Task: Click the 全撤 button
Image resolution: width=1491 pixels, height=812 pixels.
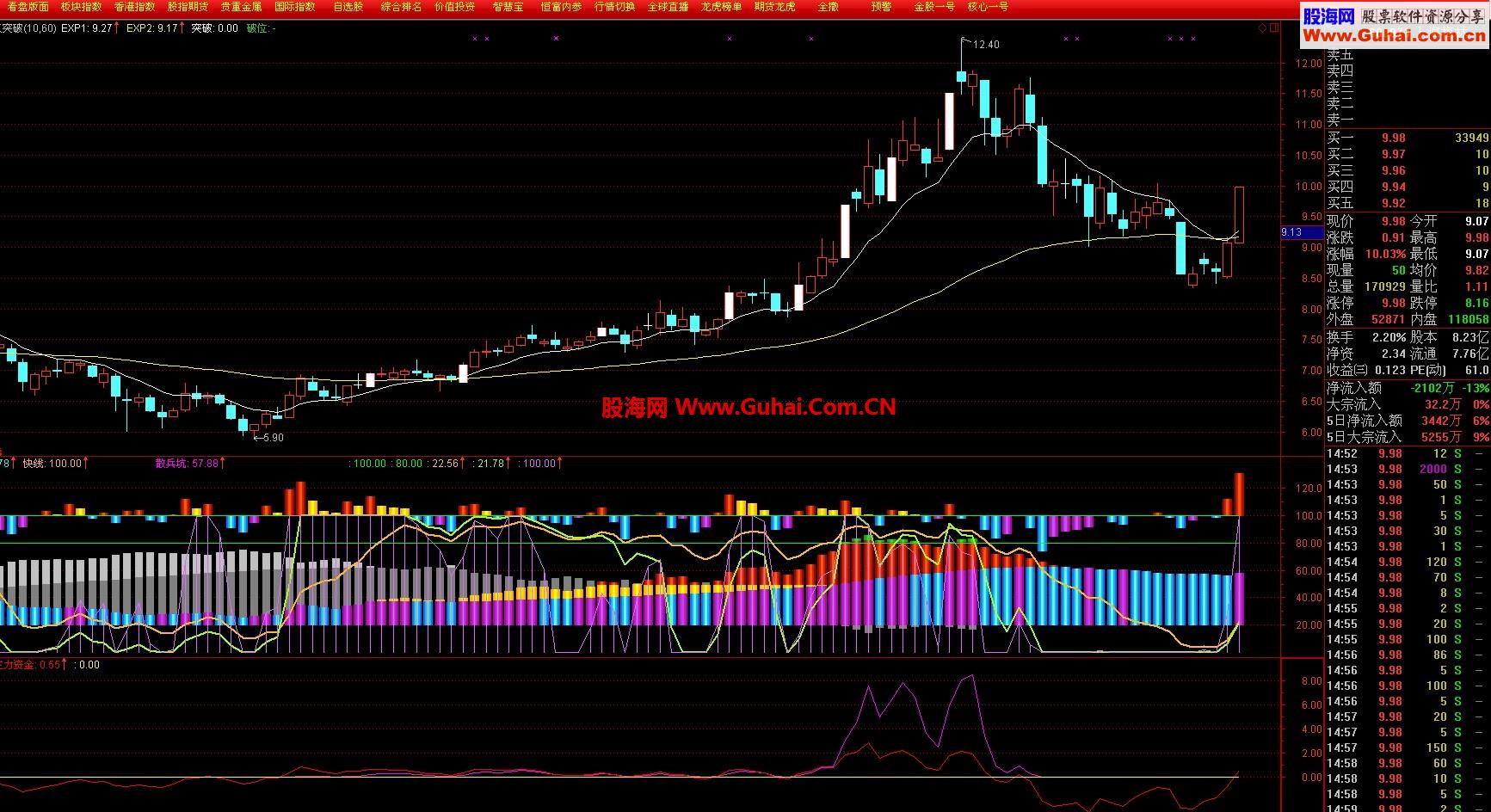Action: pyautogui.click(x=828, y=7)
